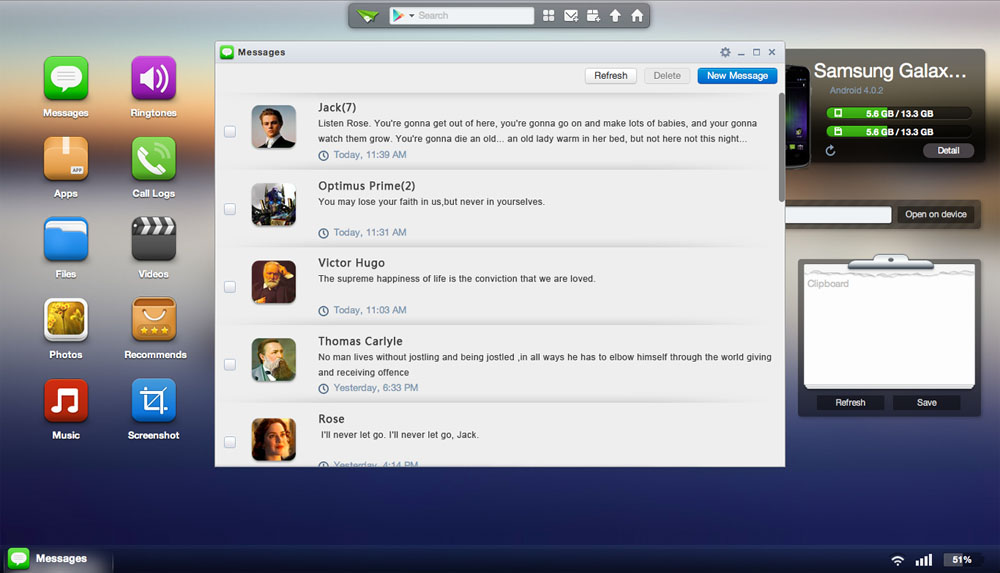Click Thomas Carlyle's avatar thumbnail
The image size is (1000, 573).
[274, 360]
